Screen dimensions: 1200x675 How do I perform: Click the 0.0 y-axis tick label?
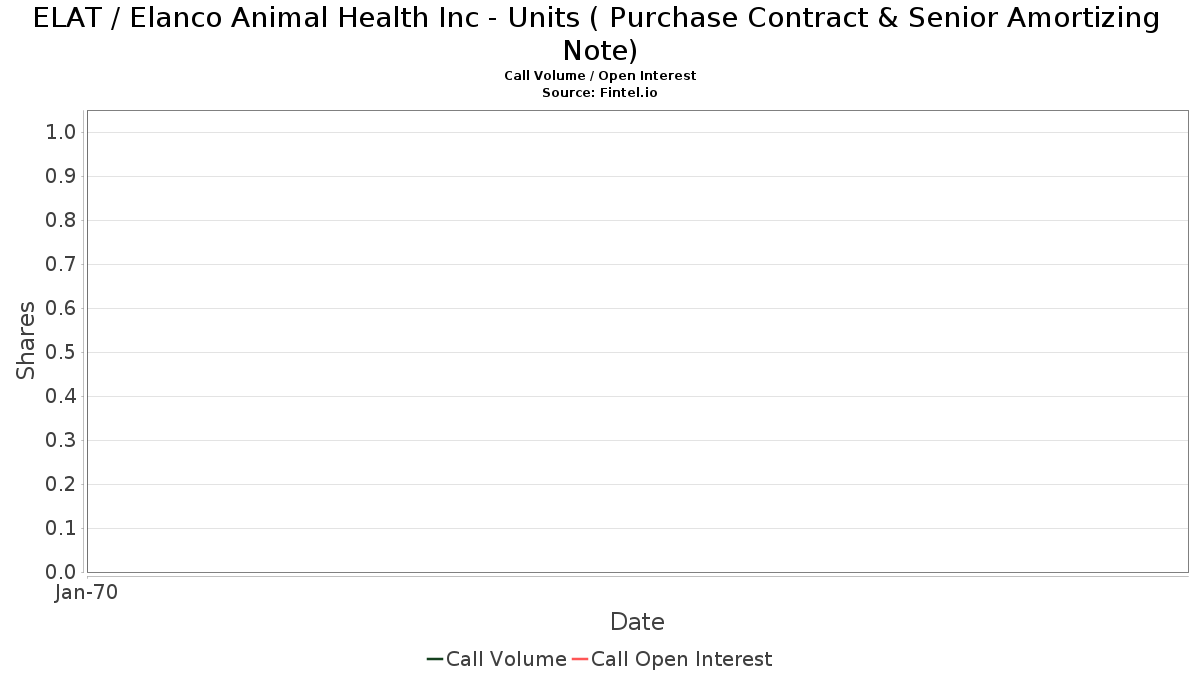[x=61, y=572]
